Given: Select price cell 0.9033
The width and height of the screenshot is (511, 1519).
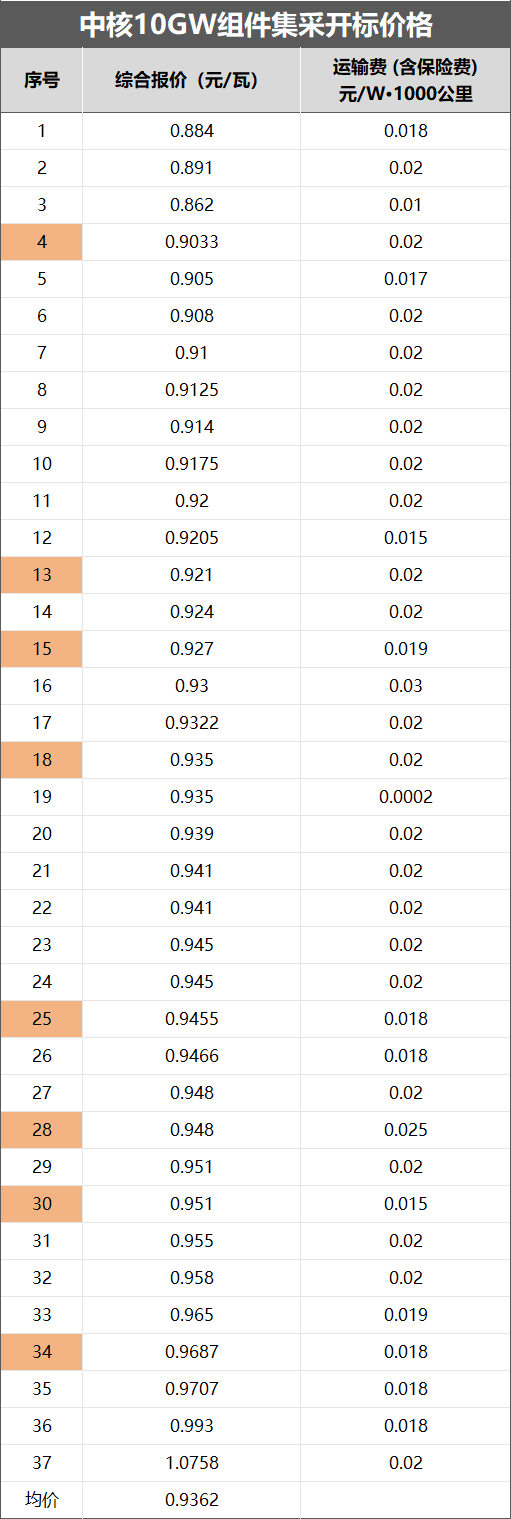Looking at the screenshot, I should click(192, 242).
